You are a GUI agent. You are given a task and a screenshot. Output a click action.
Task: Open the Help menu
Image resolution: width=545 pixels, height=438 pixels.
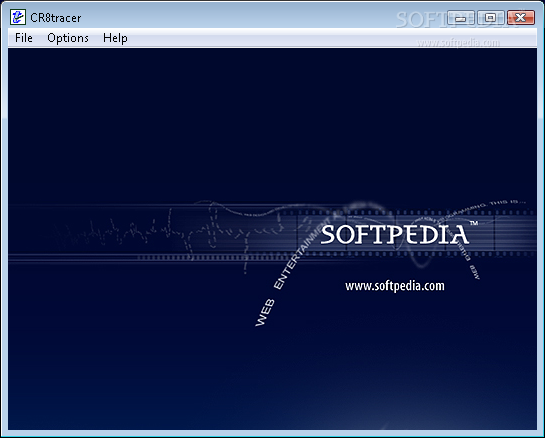(115, 38)
